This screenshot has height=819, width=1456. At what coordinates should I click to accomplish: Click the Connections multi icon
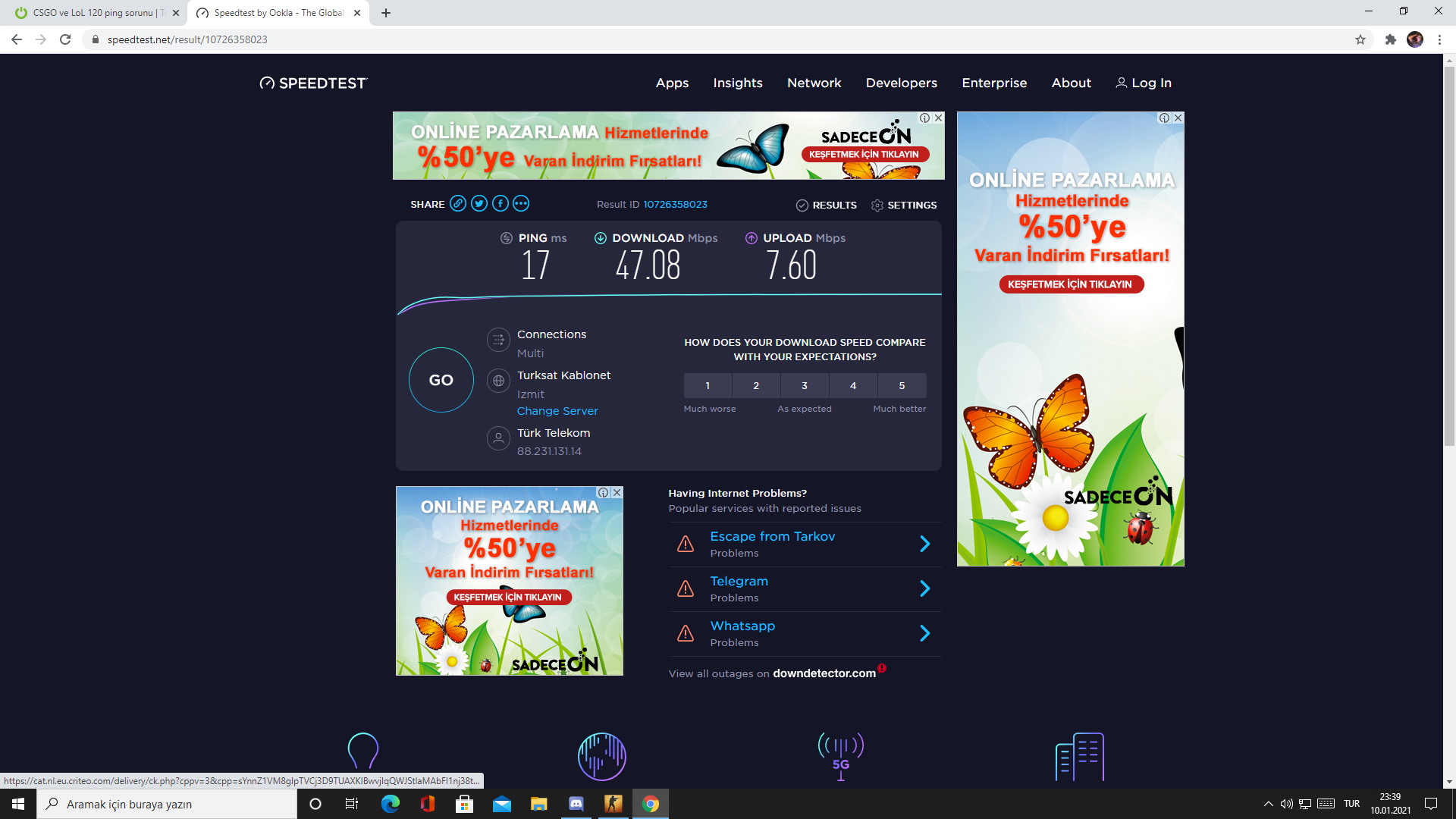coord(498,340)
